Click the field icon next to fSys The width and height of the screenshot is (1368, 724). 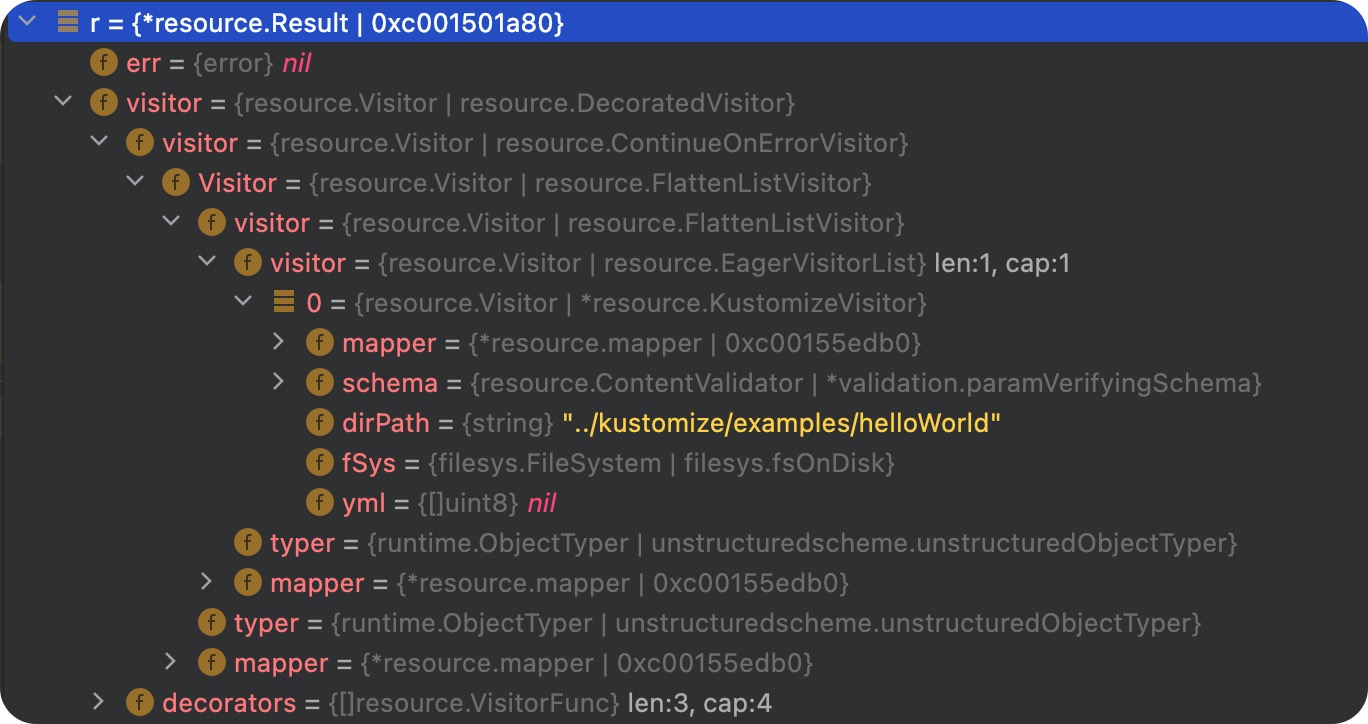tap(319, 463)
